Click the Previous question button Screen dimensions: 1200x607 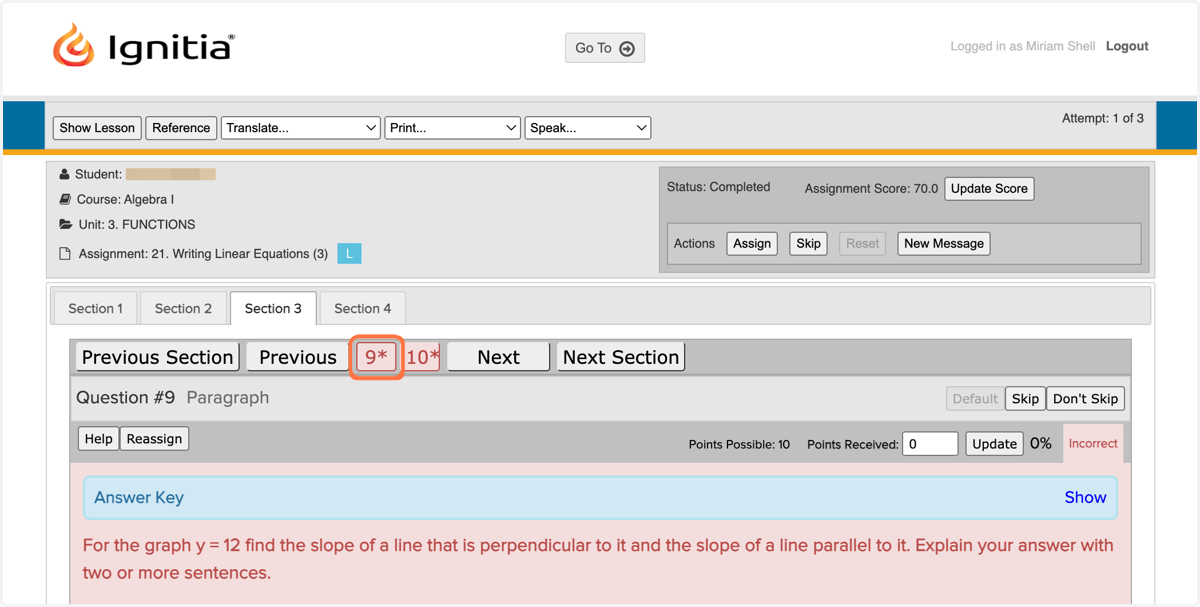[298, 357]
